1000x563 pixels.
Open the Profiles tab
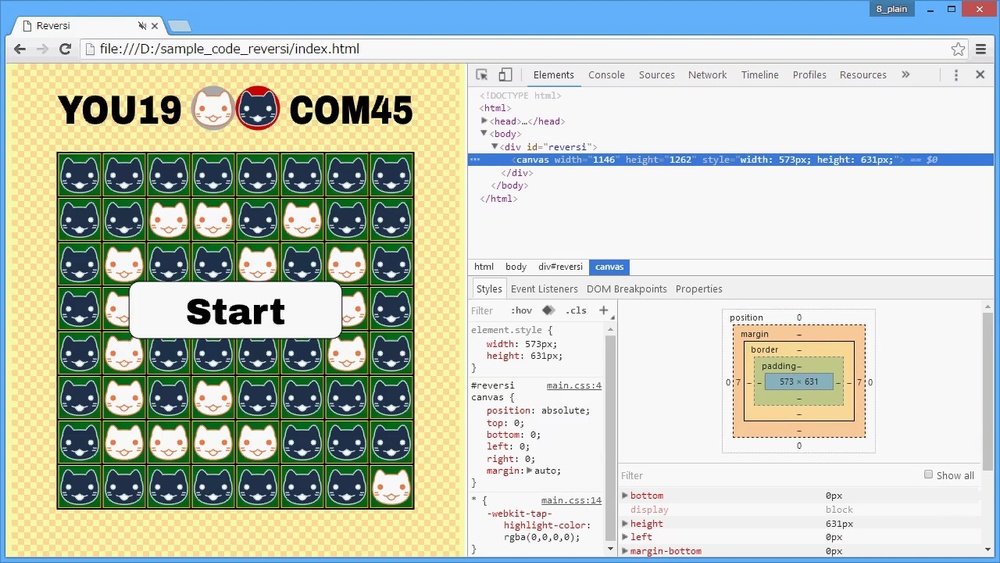pos(809,75)
